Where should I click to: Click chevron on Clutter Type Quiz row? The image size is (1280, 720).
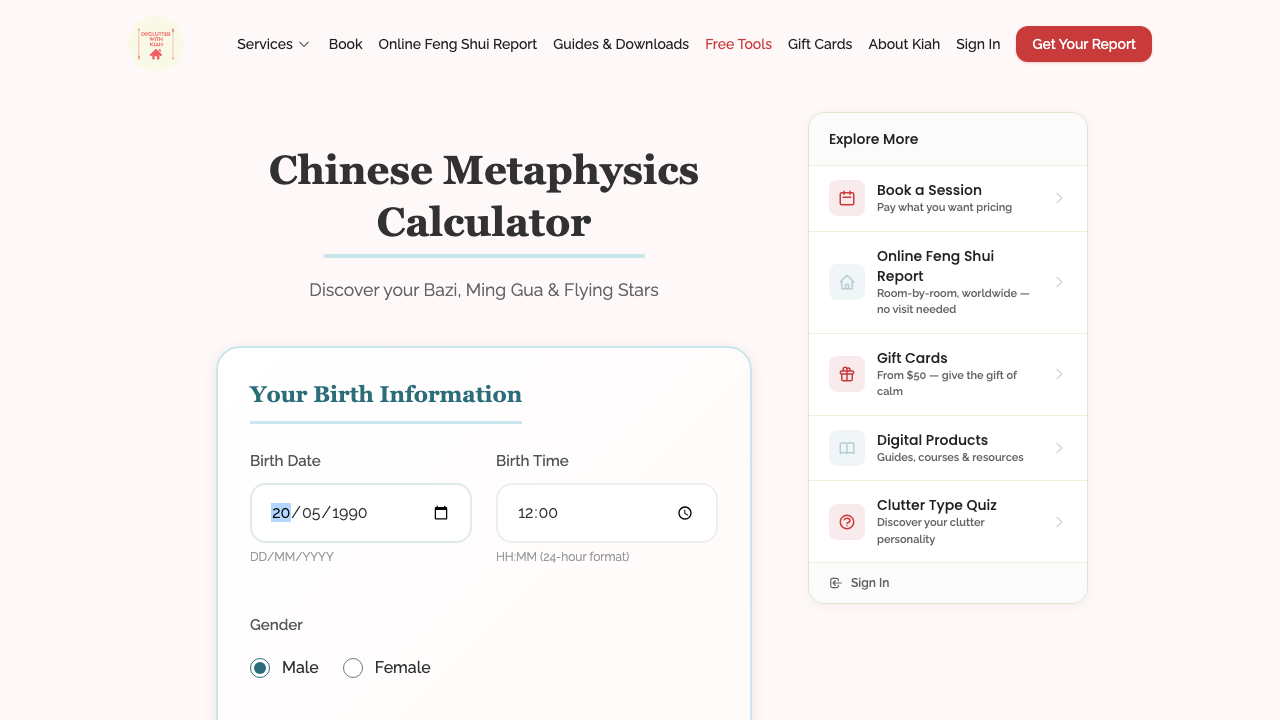pyautogui.click(x=1059, y=522)
